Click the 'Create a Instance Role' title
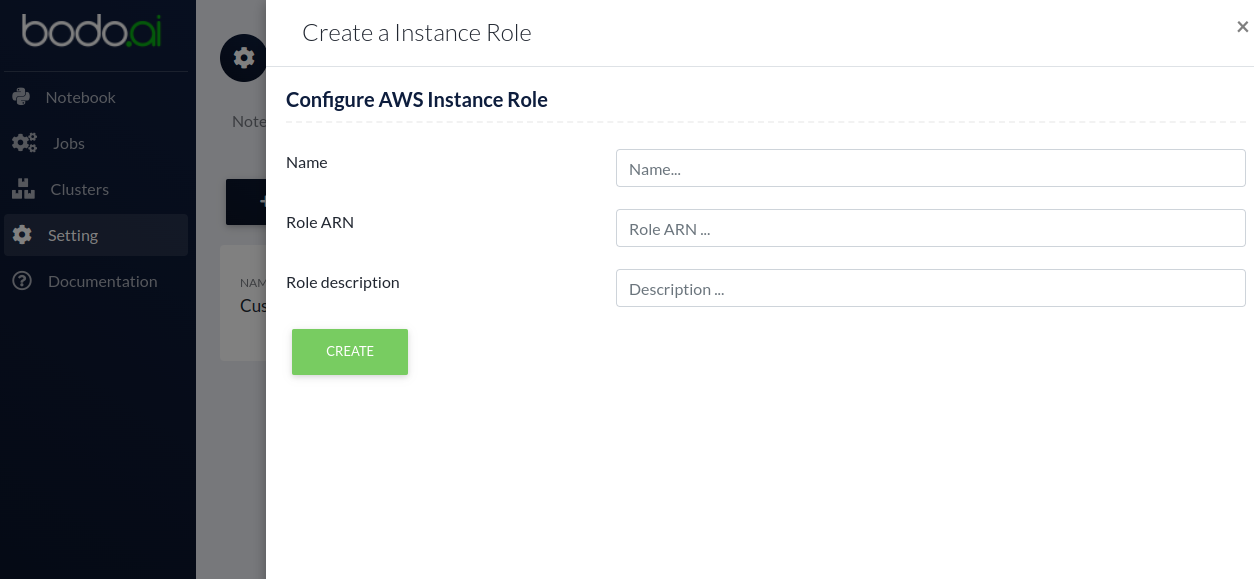1254x579 pixels. coord(417,33)
